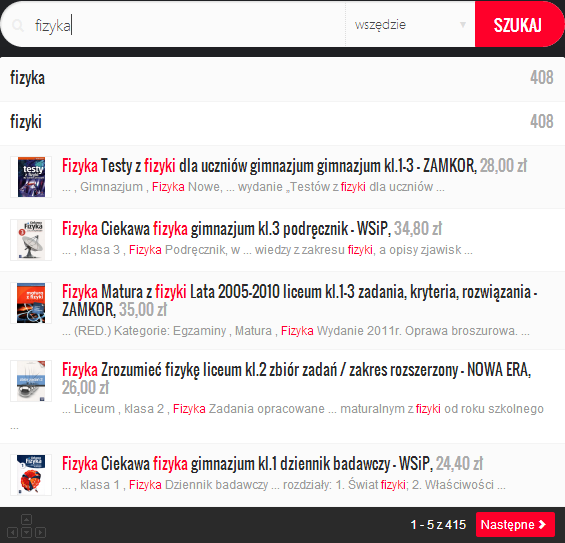The image size is (565, 543).
Task: Click the Testy z fizyki book cover thumbnail
Action: click(31, 177)
